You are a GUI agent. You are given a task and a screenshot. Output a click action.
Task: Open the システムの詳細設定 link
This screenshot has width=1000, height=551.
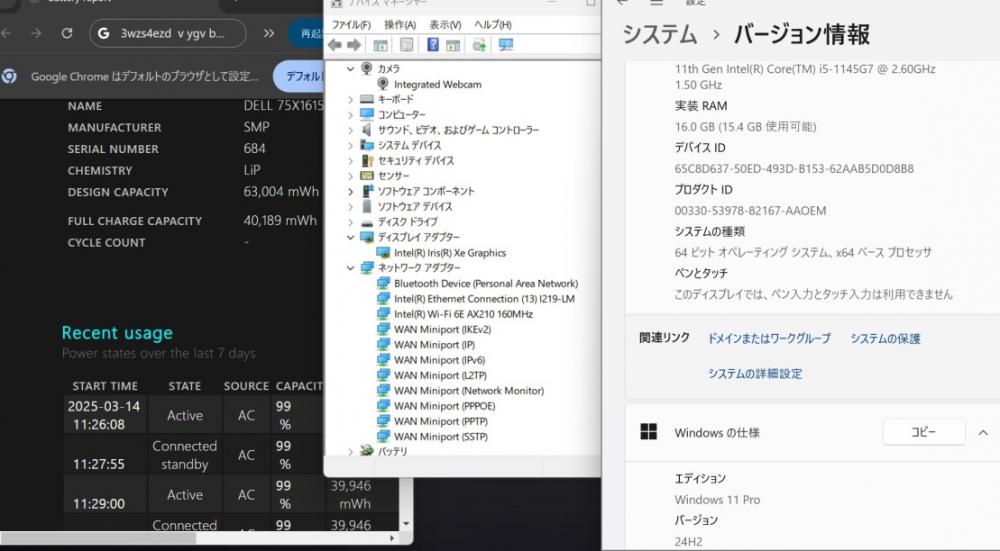pos(755,374)
